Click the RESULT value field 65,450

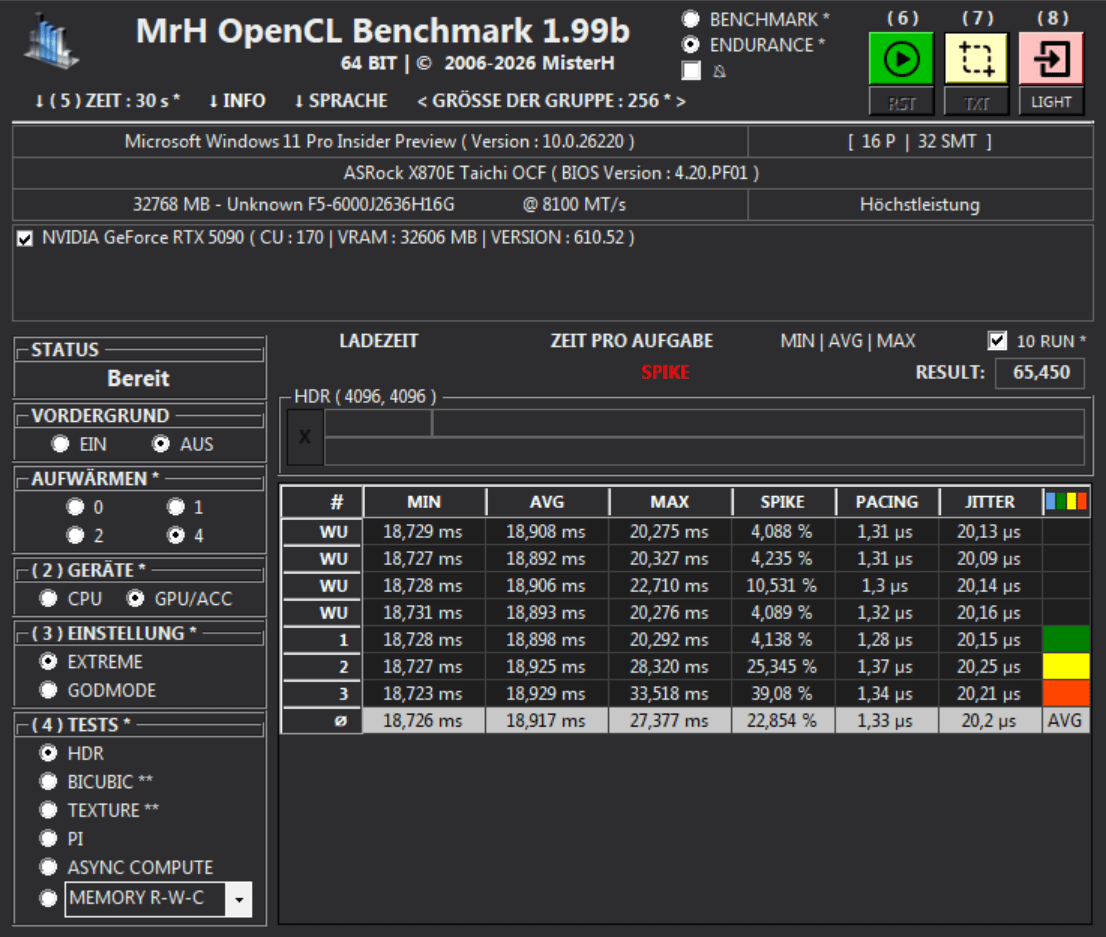click(x=1040, y=373)
